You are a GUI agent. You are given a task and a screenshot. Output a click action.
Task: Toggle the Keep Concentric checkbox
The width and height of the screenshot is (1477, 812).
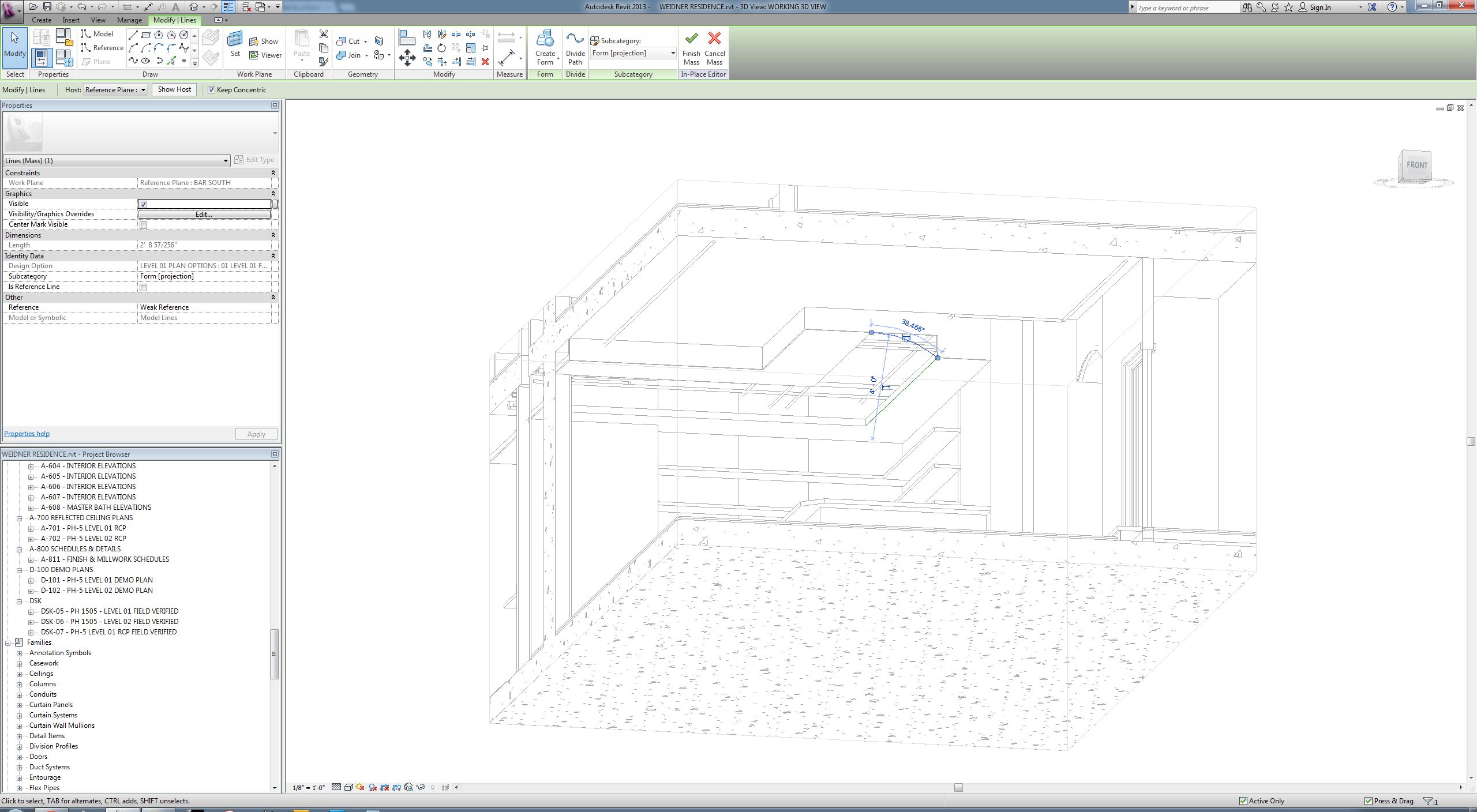pyautogui.click(x=212, y=90)
